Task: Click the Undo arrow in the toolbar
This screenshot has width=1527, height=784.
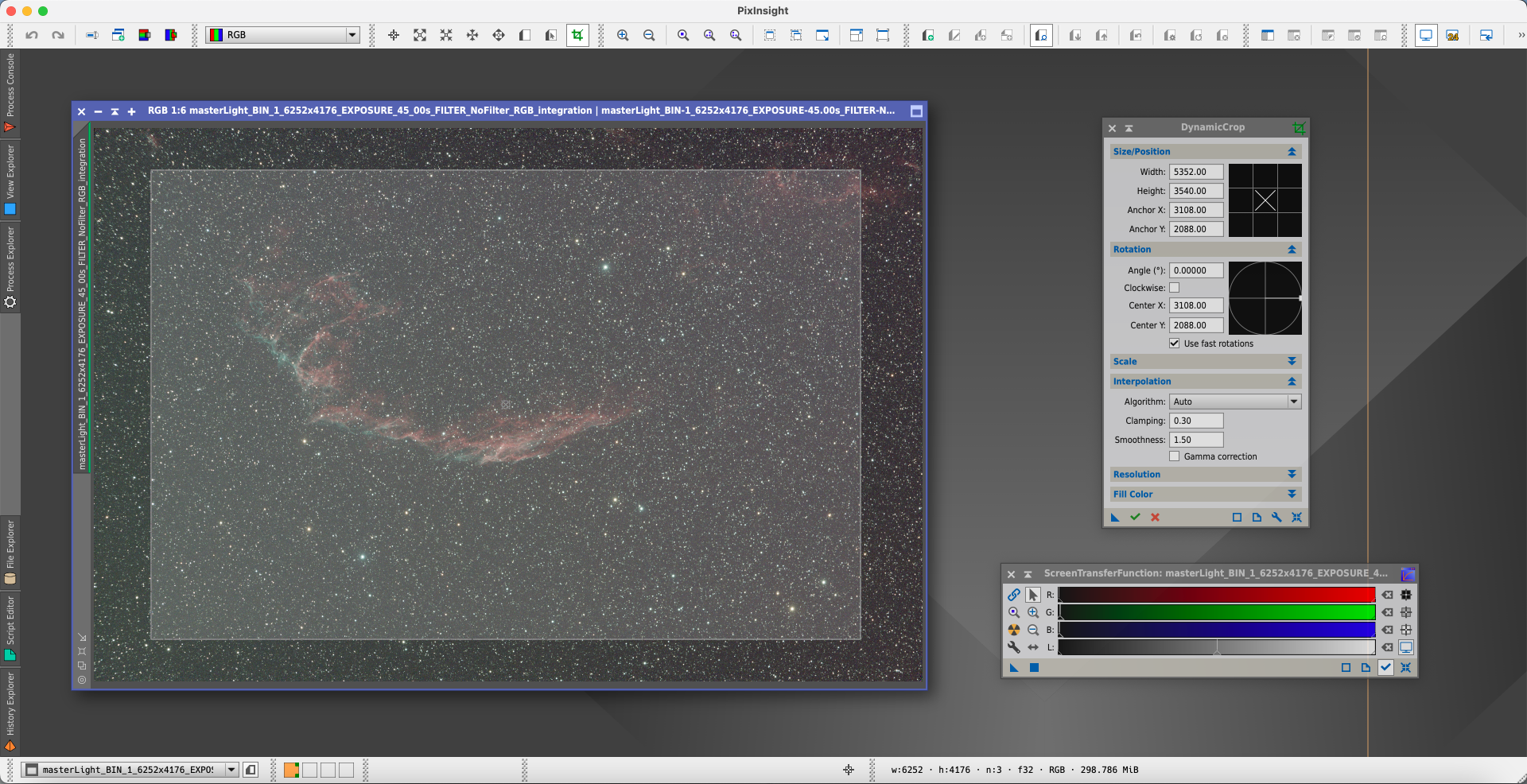Action: (32, 35)
